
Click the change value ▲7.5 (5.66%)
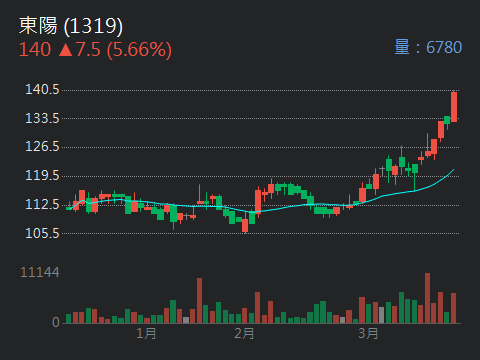click(115, 50)
